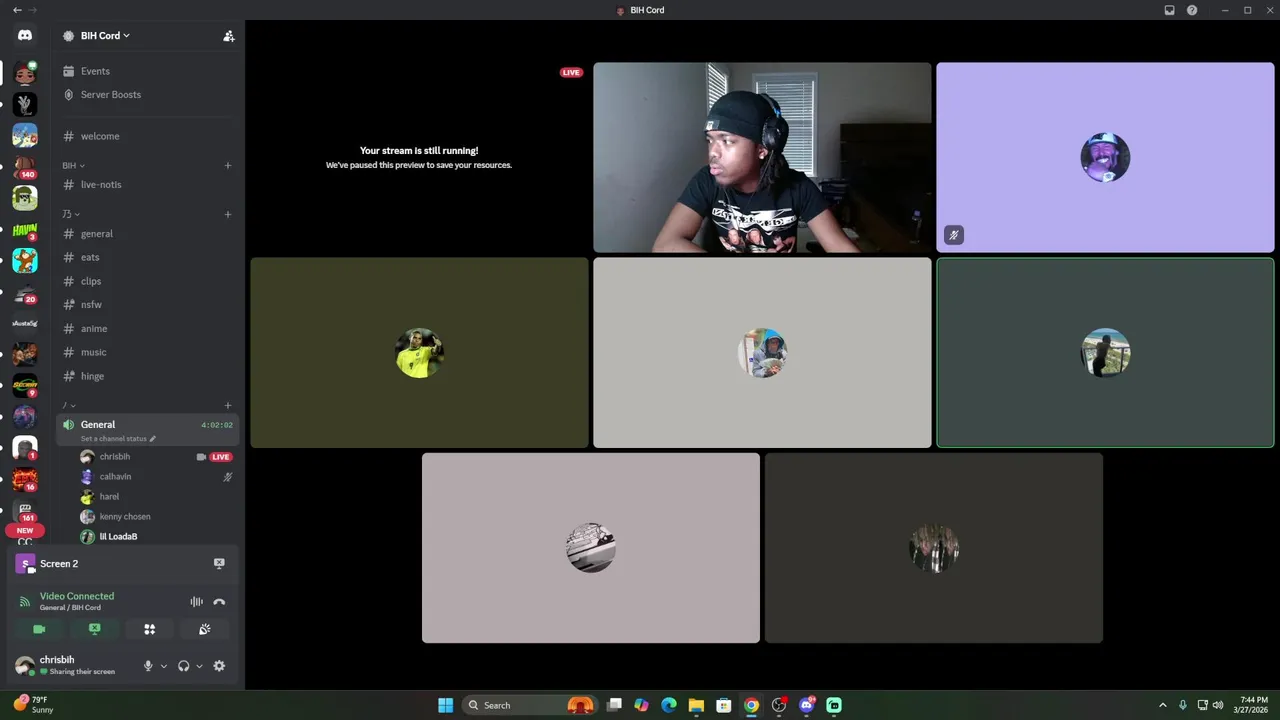Open the paused stream preview tile
The image size is (1280, 720).
[419, 157]
